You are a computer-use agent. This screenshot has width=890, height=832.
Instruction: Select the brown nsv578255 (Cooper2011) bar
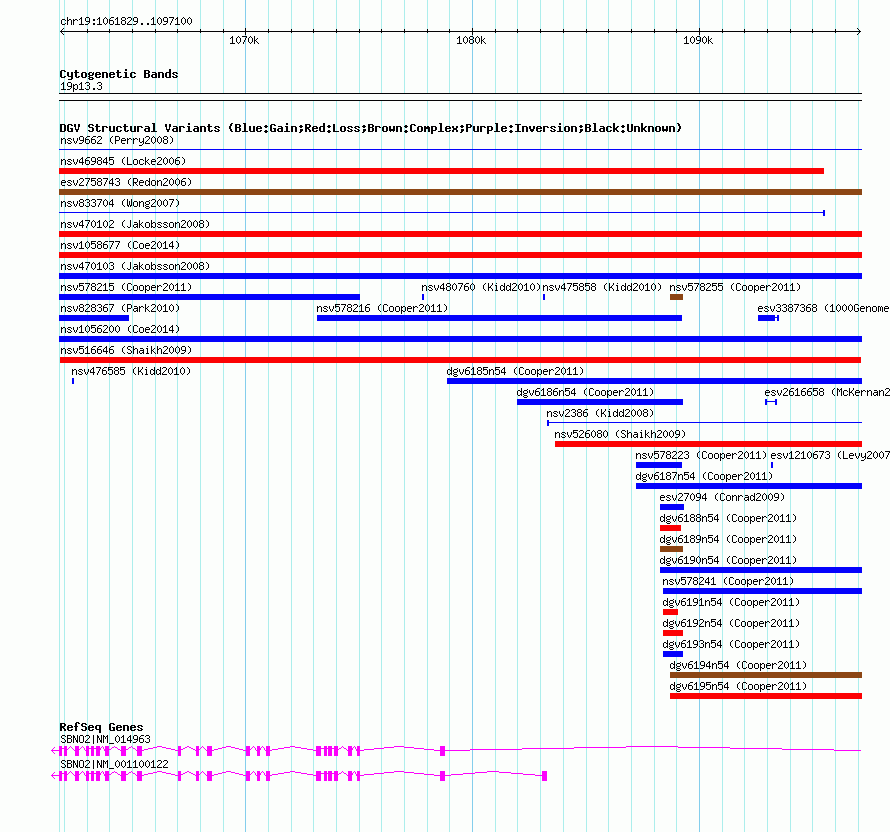pos(676,297)
